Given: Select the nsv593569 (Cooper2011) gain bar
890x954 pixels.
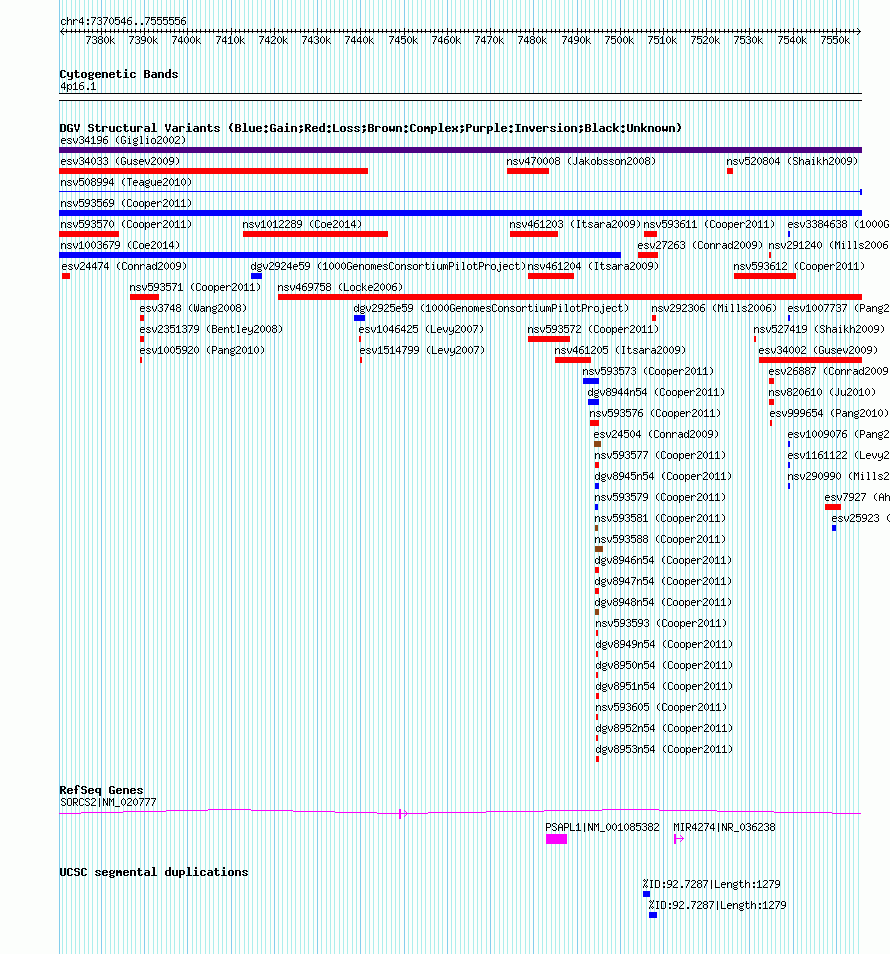Looking at the screenshot, I should 461,213.
